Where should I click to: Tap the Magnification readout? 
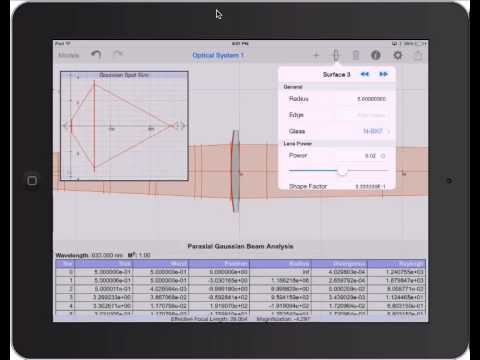click(283, 319)
